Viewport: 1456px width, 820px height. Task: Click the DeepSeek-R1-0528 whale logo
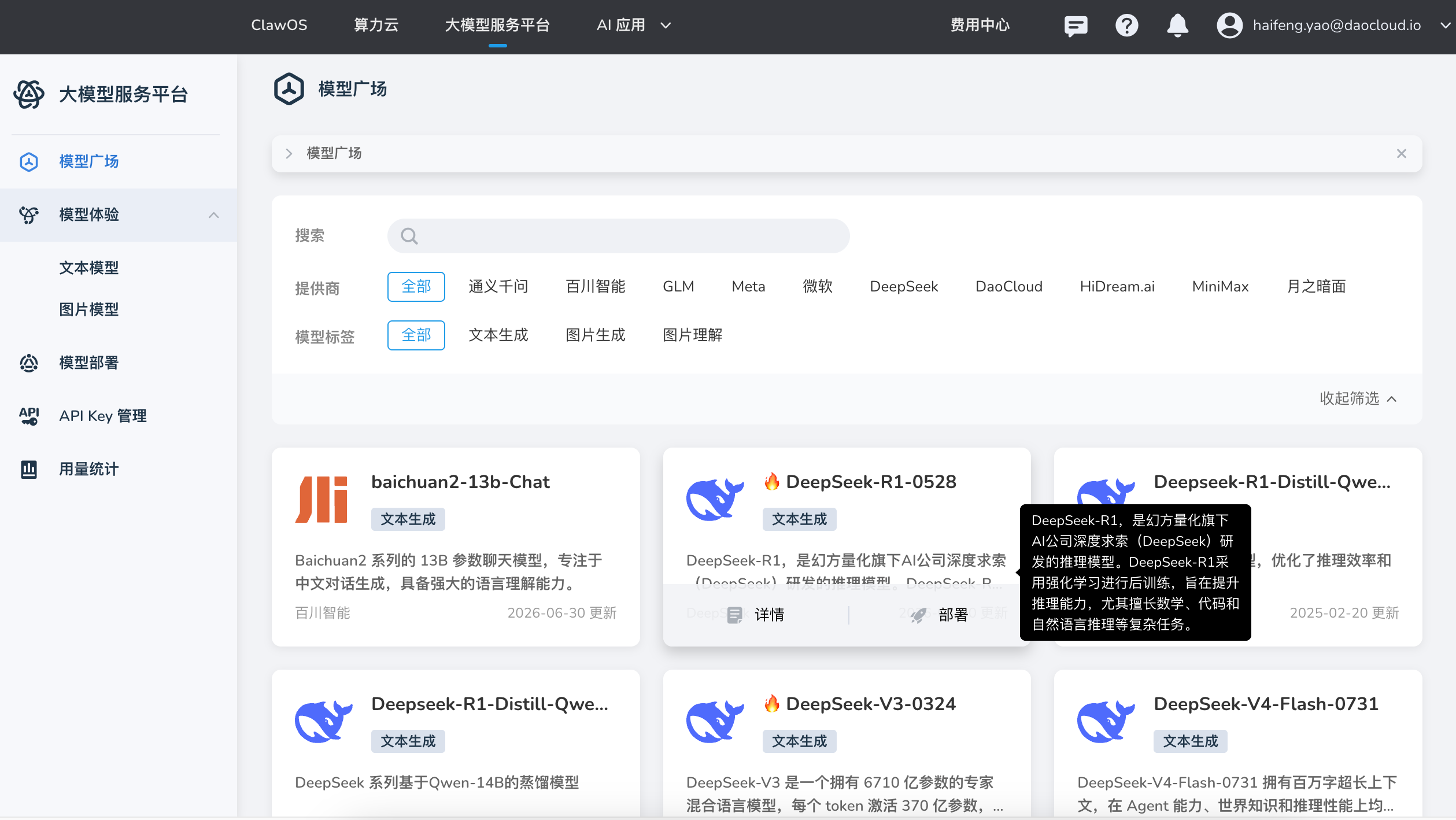point(715,500)
